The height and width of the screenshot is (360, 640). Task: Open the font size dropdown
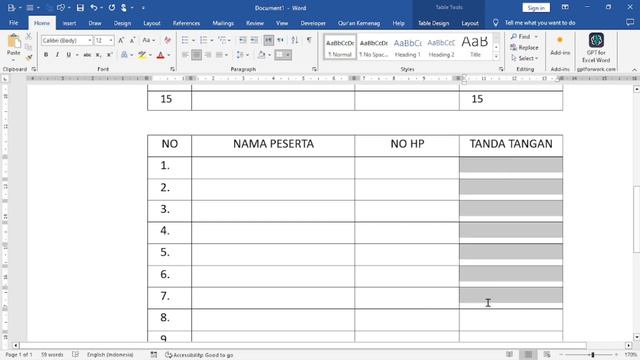111,40
